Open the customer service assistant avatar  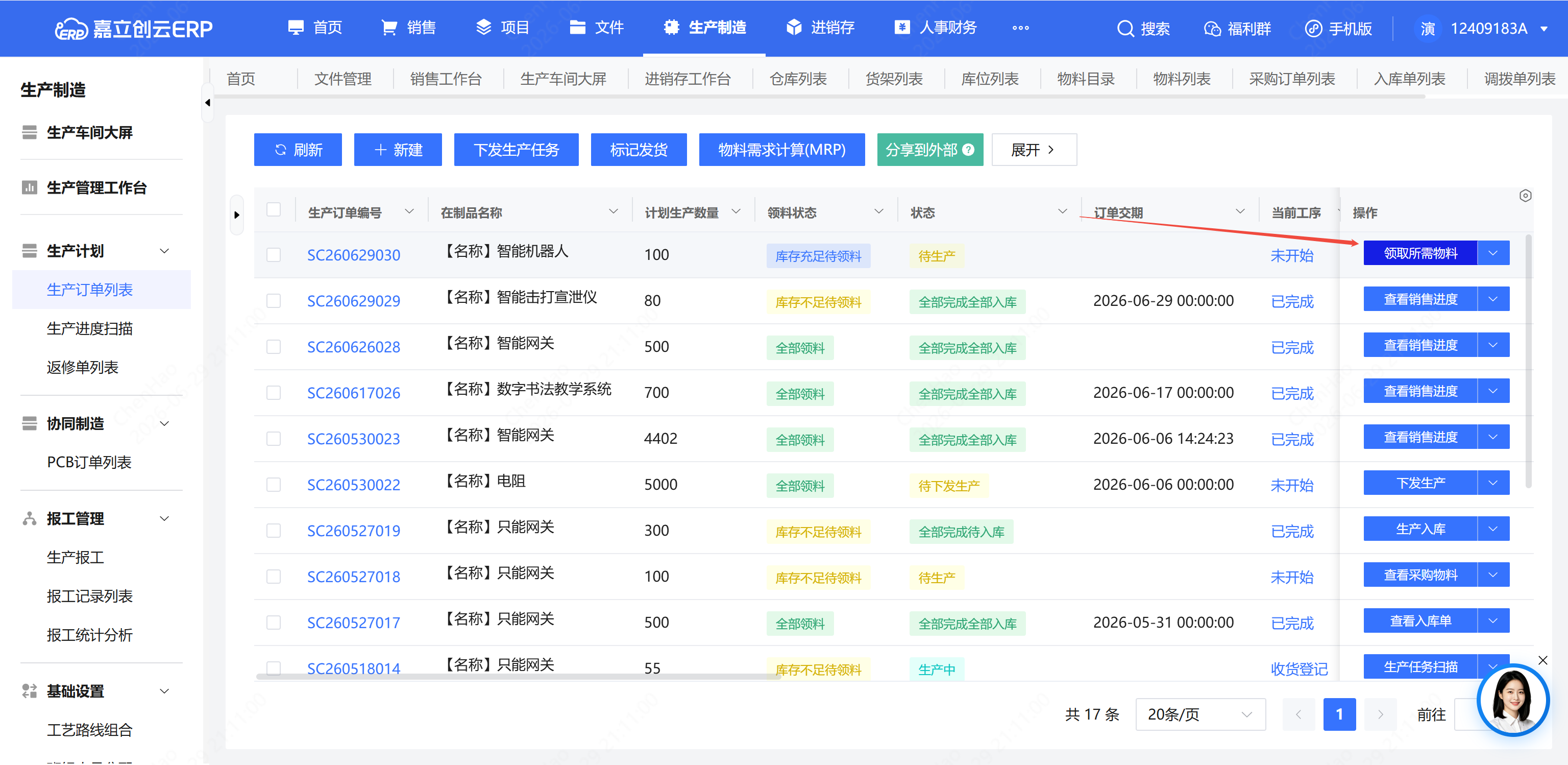1512,701
